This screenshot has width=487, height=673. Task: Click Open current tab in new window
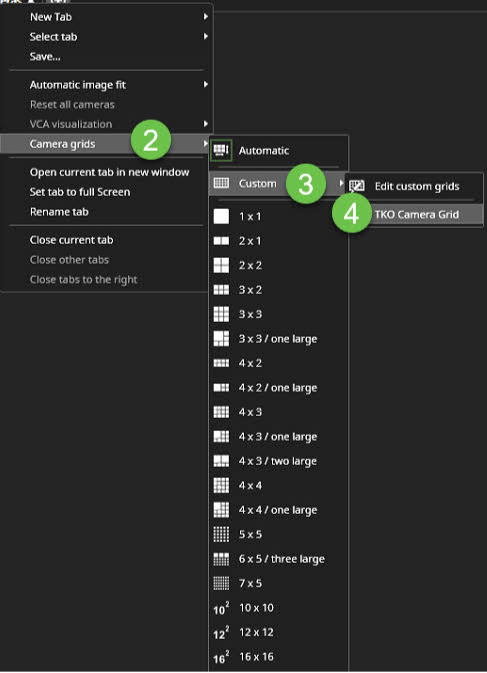pos(109,172)
